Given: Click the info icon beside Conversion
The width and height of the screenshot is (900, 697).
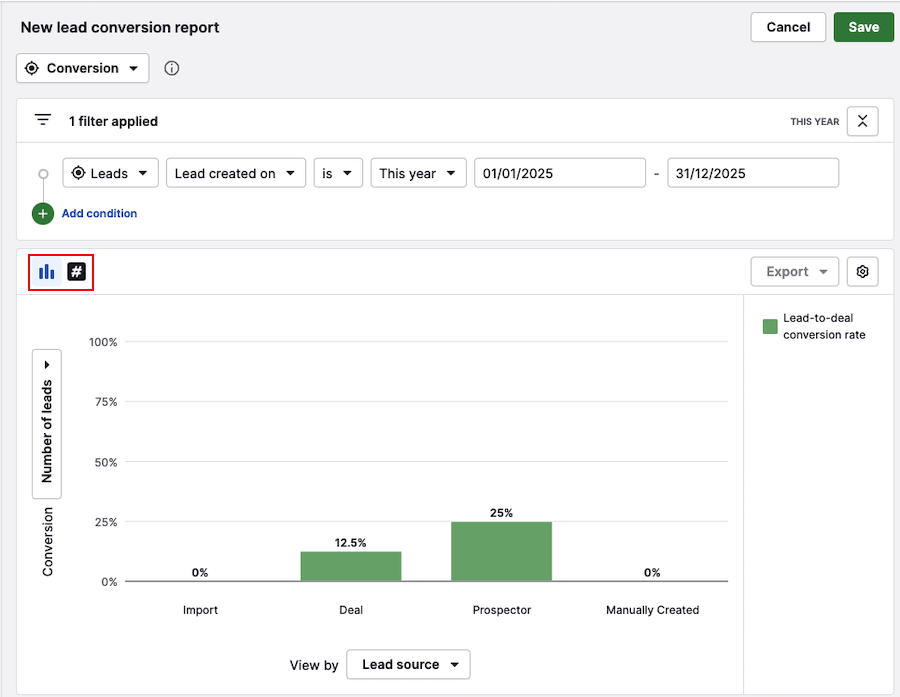Looking at the screenshot, I should pyautogui.click(x=171, y=69).
